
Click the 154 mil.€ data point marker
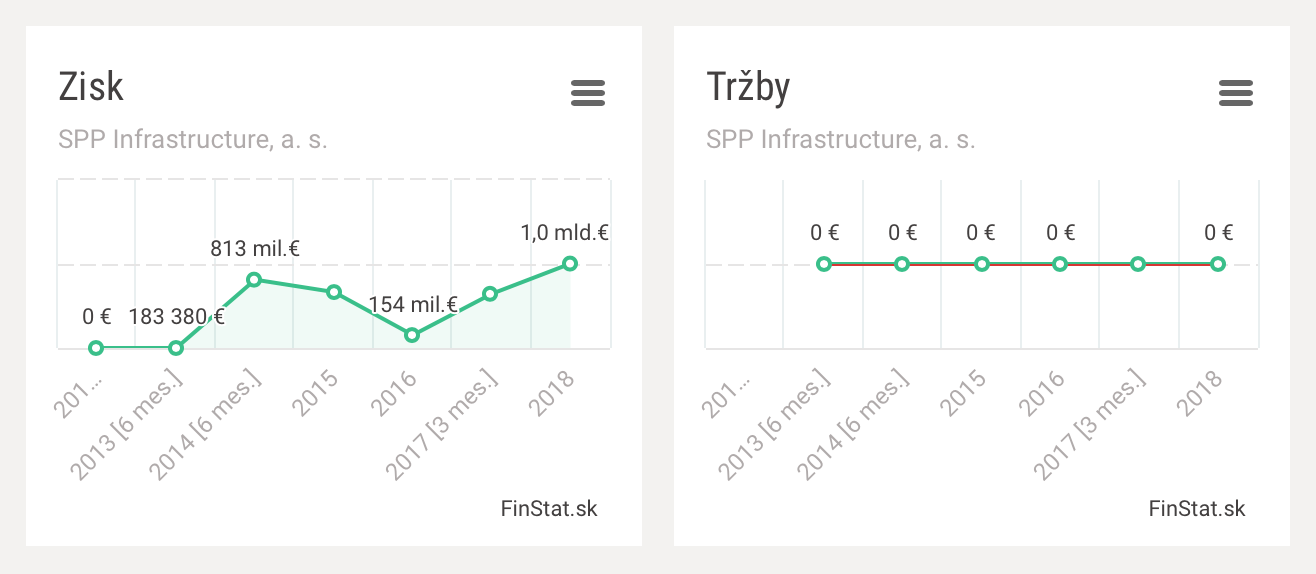[412, 335]
